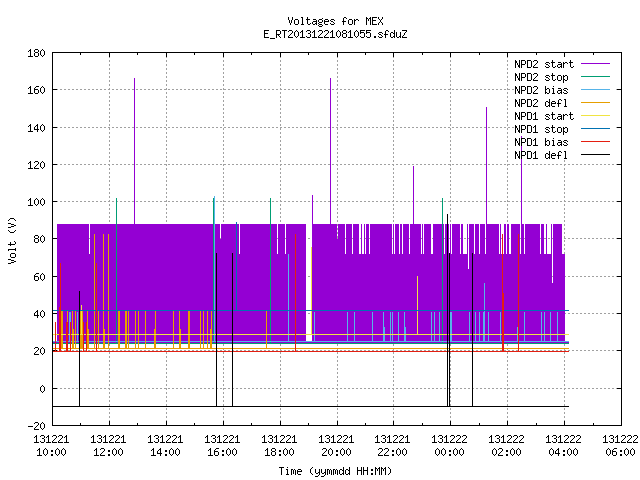Click the x-axis label 131221 14:00

click(x=165, y=446)
